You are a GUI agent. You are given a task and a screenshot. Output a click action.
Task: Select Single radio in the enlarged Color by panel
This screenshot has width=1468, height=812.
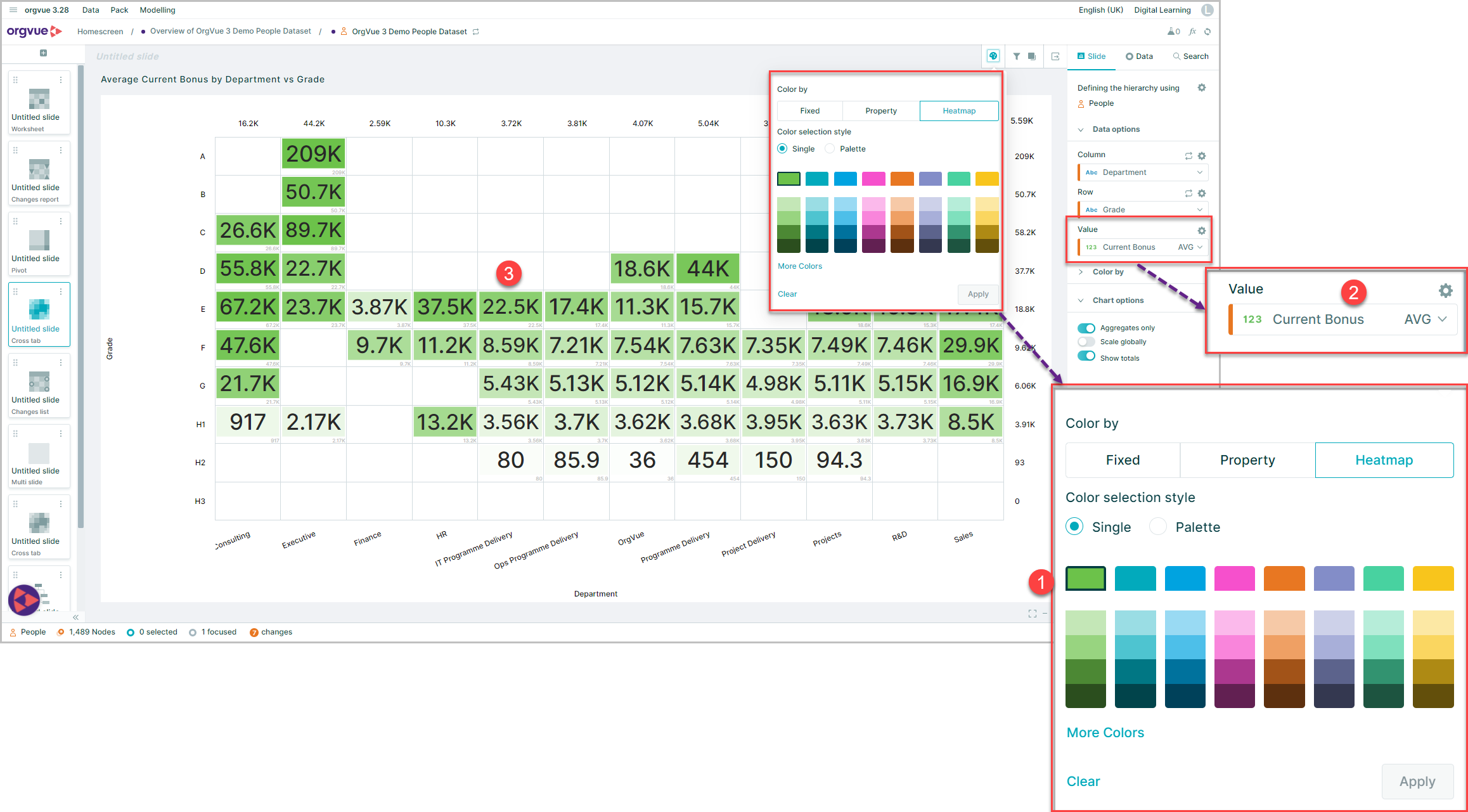coord(1074,526)
